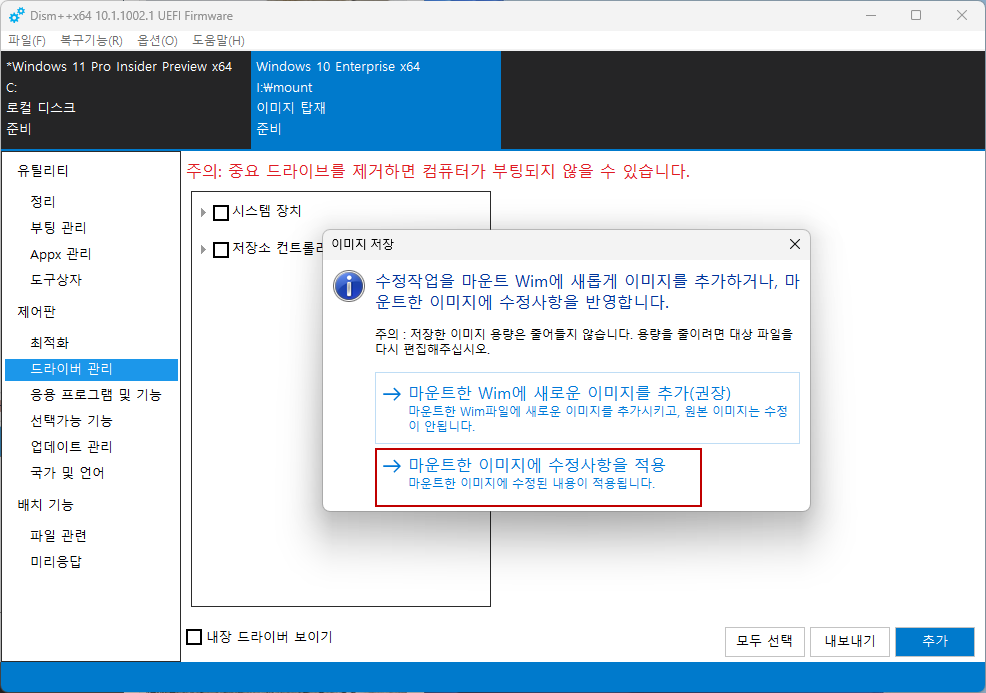Open 업데이트 관리 in the sidebar
The image size is (986, 693).
point(71,447)
